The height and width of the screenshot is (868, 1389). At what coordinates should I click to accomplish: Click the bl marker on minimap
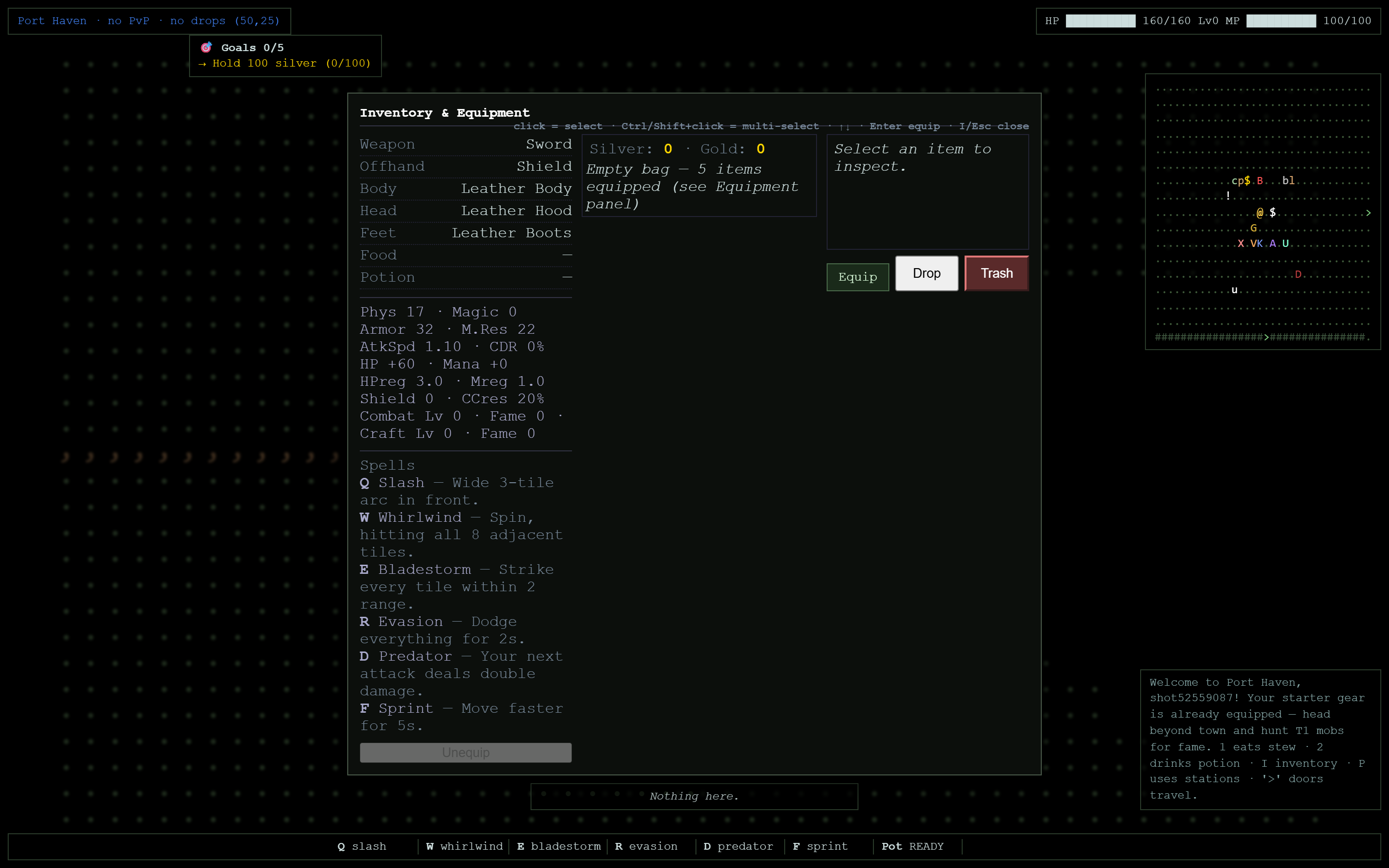pos(1289,181)
